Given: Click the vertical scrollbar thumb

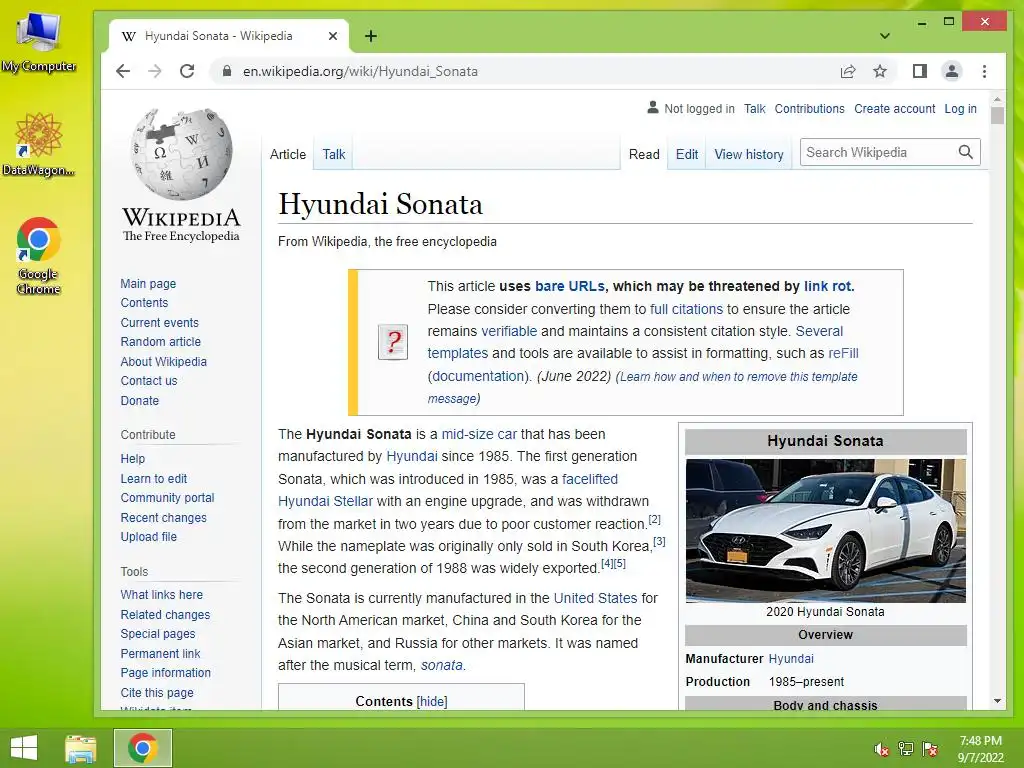Looking at the screenshot, I should click(997, 116).
